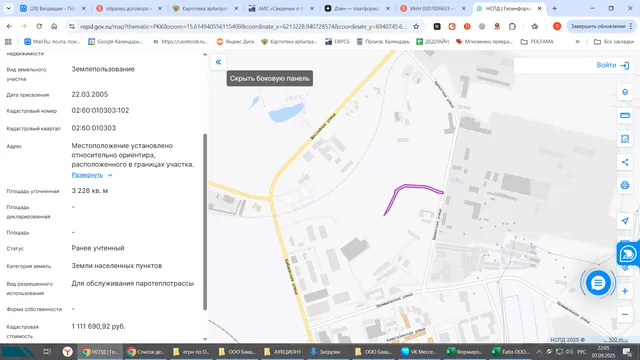The image size is (640, 360).
Task: Show more bookmarks via overflow chevron
Action: pos(578,42)
